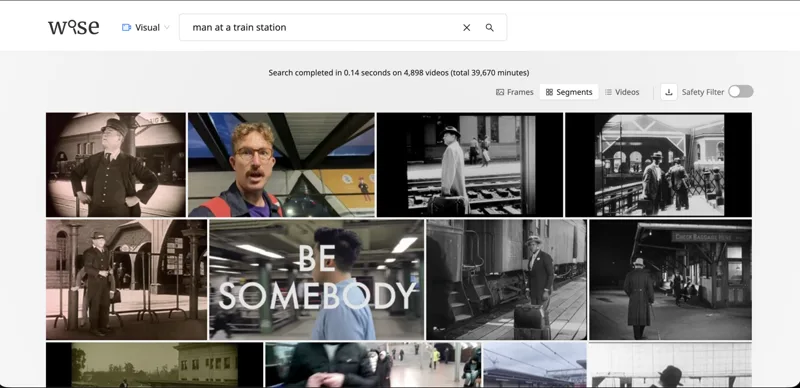Open thumbnail of man in hat by tiled wall
This screenshot has height=388, width=800.
pyautogui.click(x=670, y=365)
